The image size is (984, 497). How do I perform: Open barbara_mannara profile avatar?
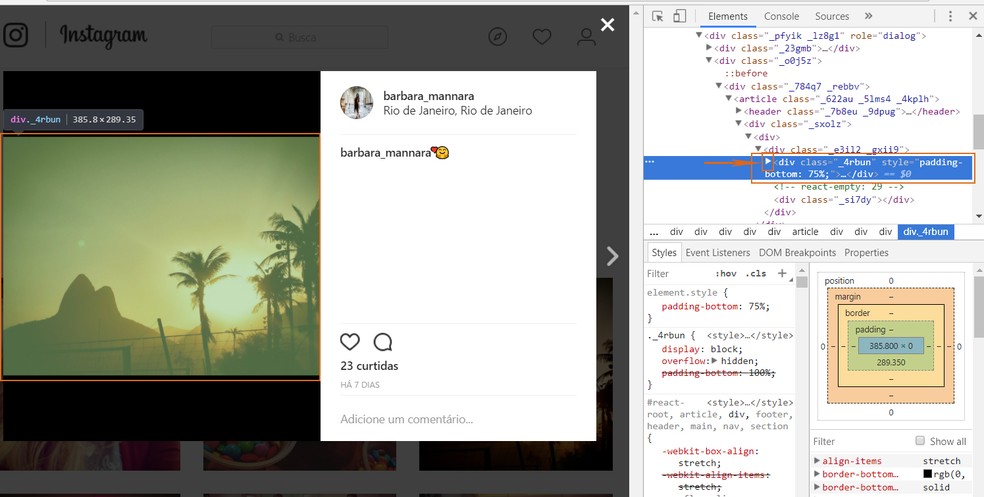tap(356, 102)
